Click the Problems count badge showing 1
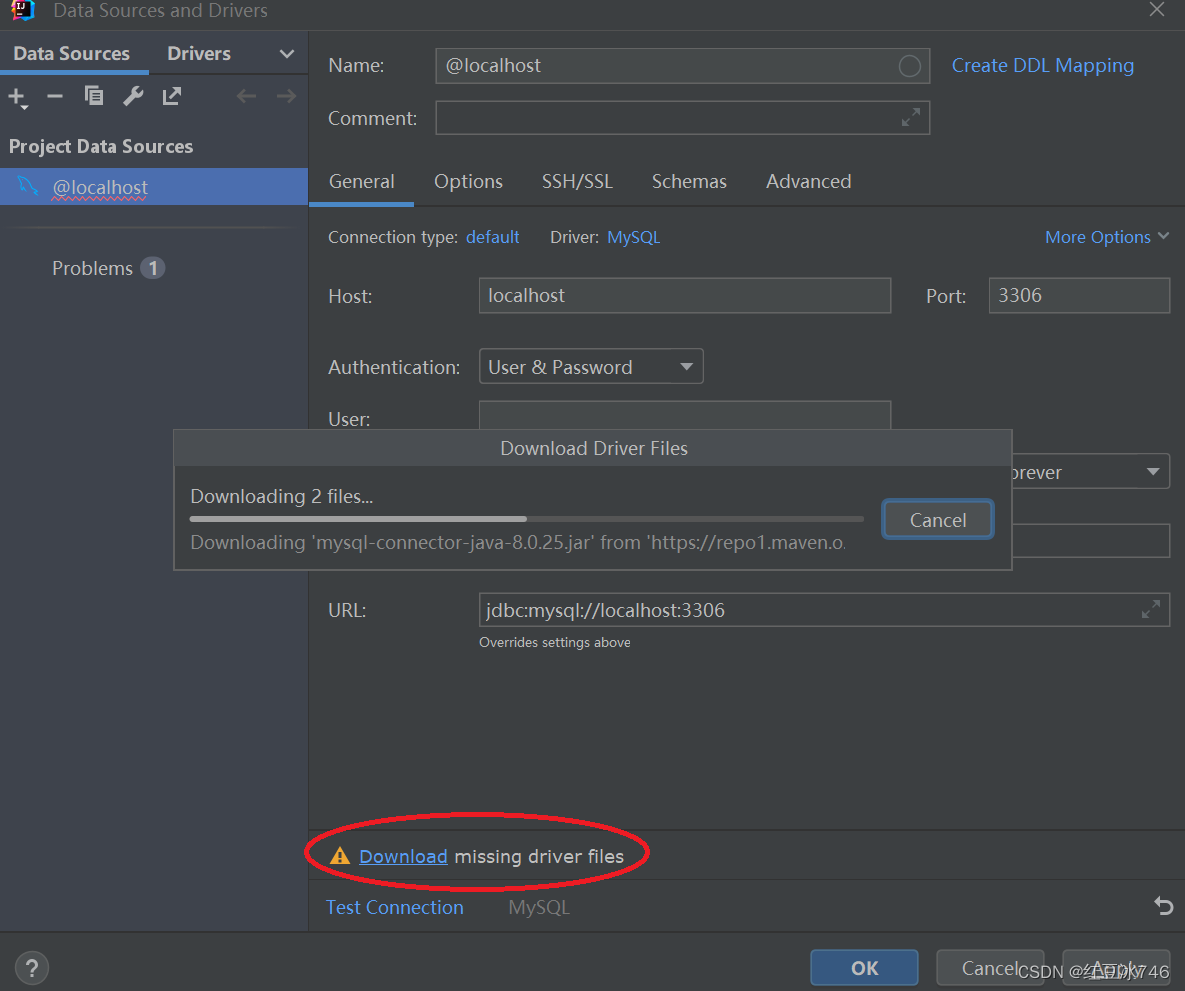 [x=153, y=268]
